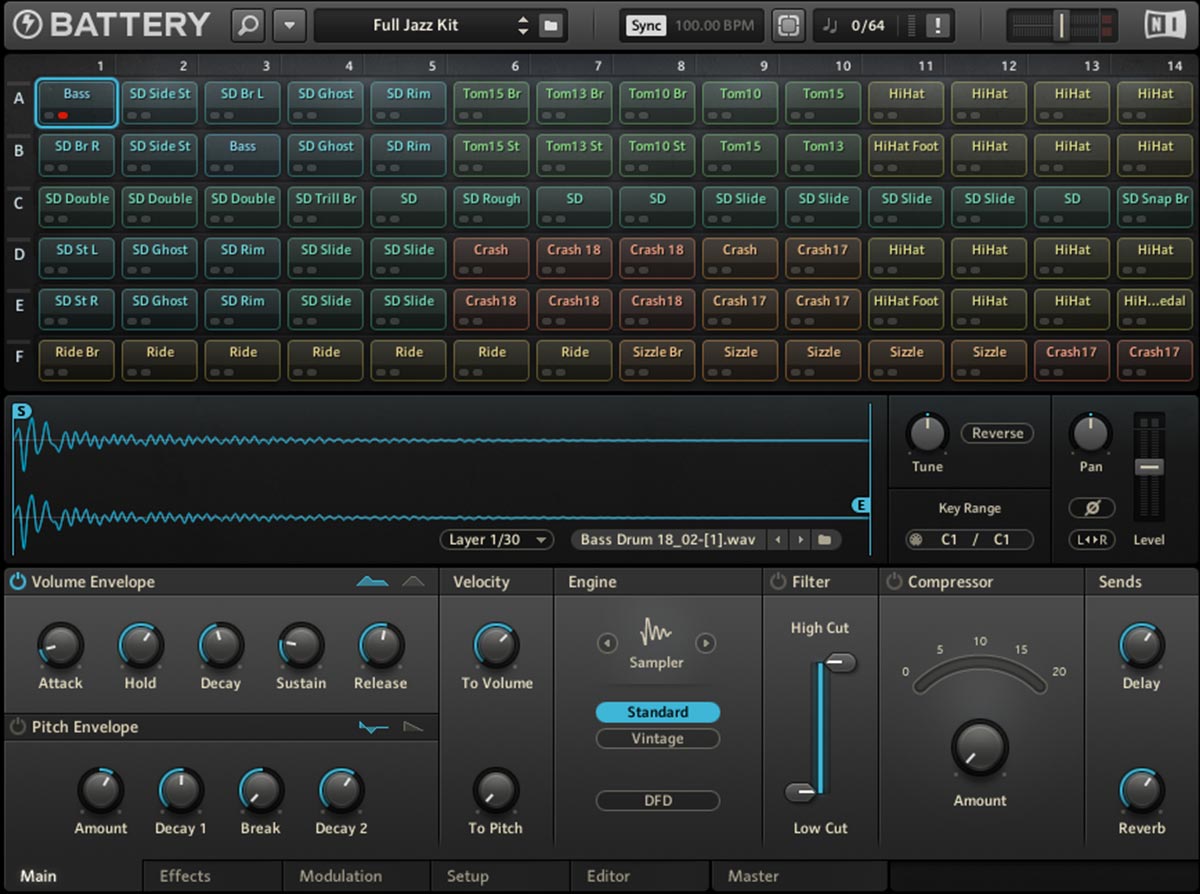Select the Sizzle Br pad
This screenshot has height=894, width=1200.
coord(658,360)
